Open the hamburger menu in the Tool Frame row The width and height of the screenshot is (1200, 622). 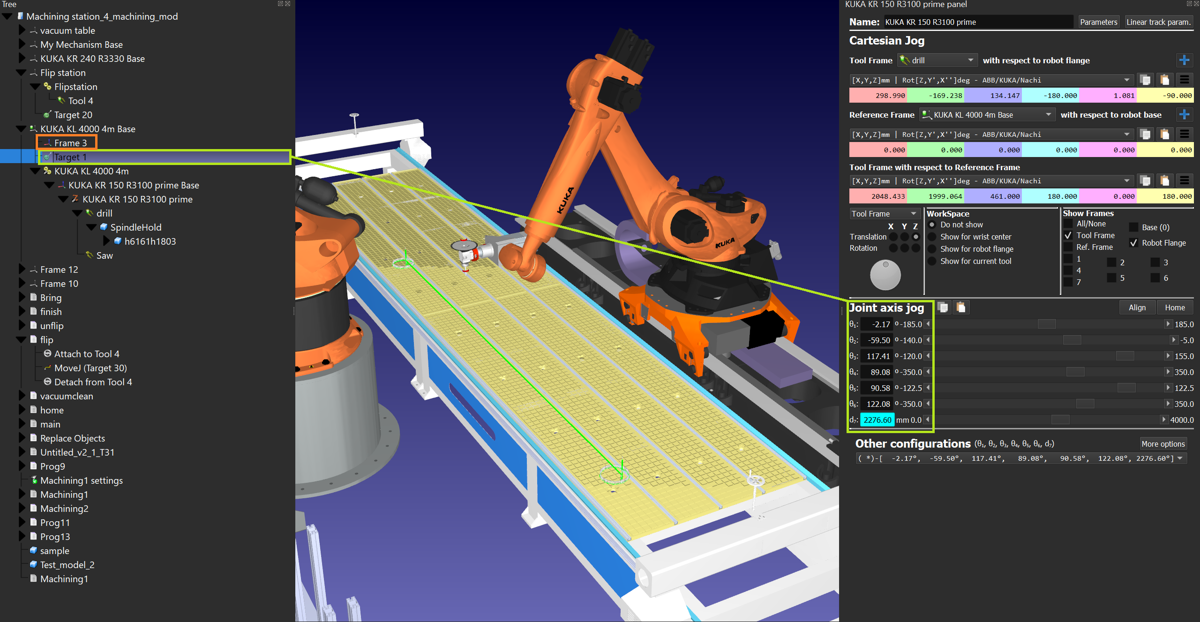pos(1184,80)
